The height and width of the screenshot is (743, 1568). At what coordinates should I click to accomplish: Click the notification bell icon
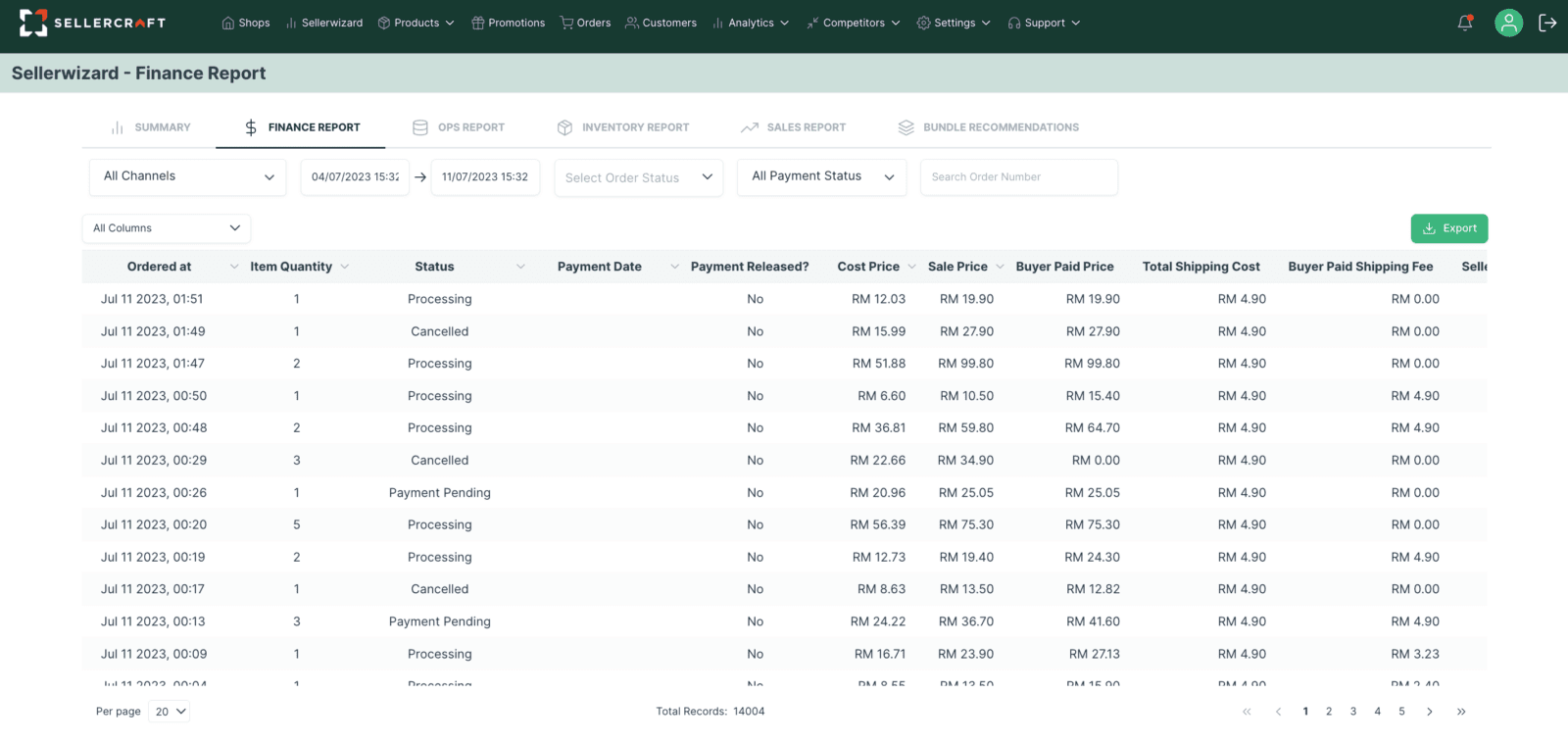[x=1465, y=23]
